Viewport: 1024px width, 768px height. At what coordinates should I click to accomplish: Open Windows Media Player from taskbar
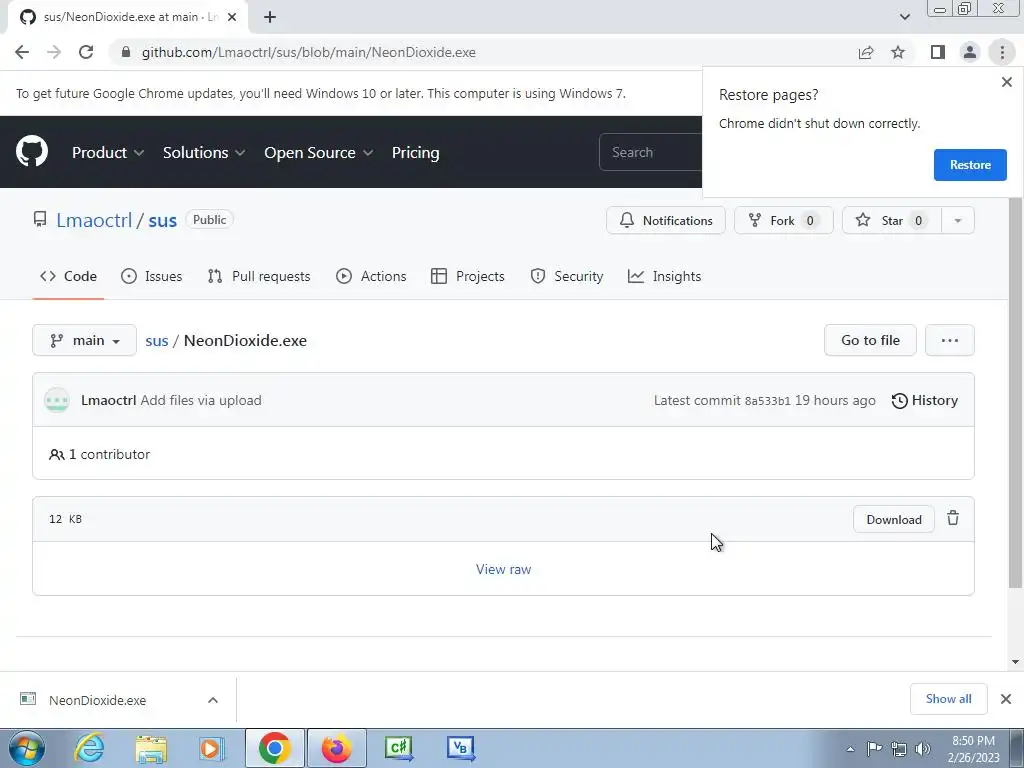click(x=212, y=748)
